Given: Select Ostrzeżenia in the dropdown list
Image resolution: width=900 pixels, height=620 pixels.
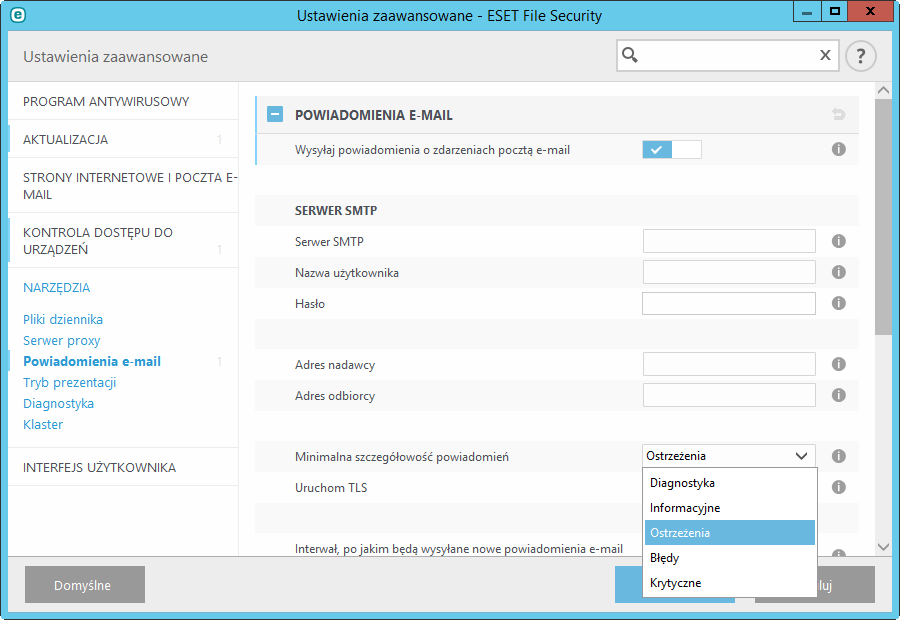Looking at the screenshot, I should pyautogui.click(x=730, y=533).
